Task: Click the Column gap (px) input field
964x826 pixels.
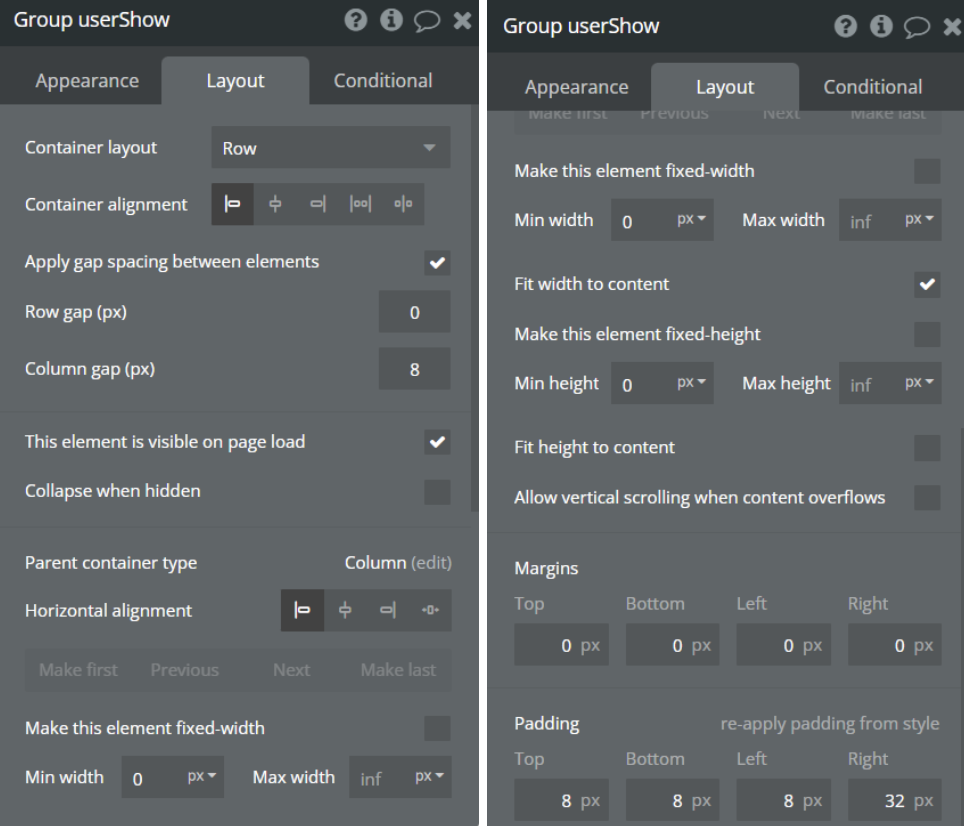Action: pyautogui.click(x=414, y=370)
